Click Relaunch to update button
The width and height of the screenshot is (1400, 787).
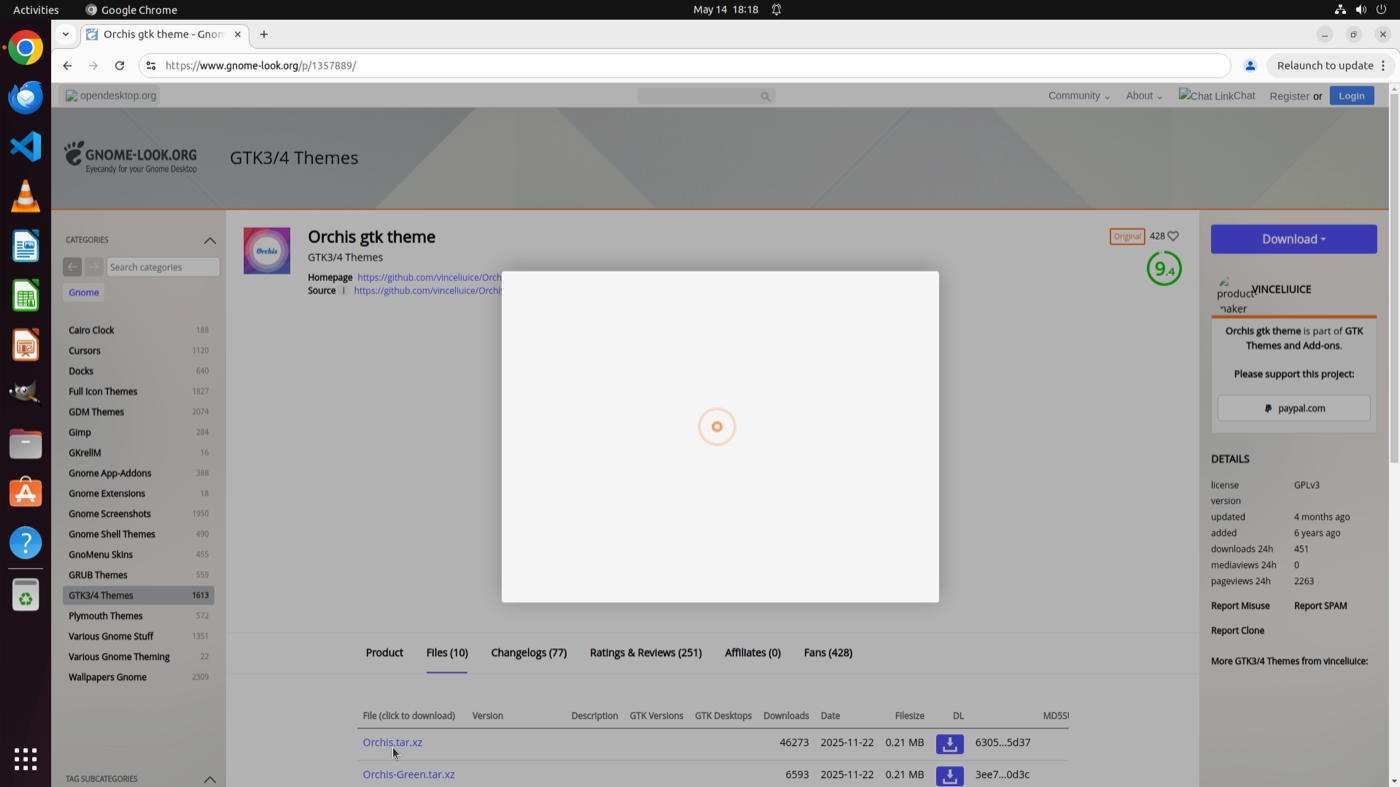coord(1325,66)
